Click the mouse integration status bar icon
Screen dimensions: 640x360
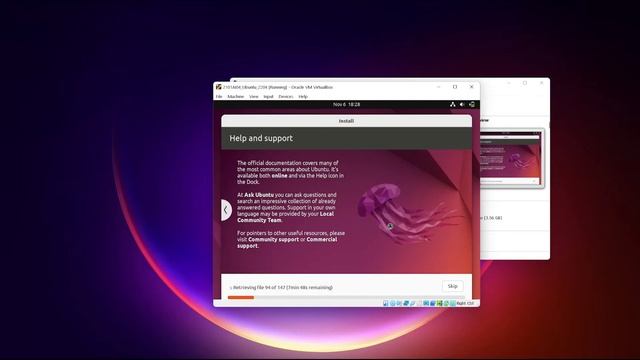click(446, 303)
